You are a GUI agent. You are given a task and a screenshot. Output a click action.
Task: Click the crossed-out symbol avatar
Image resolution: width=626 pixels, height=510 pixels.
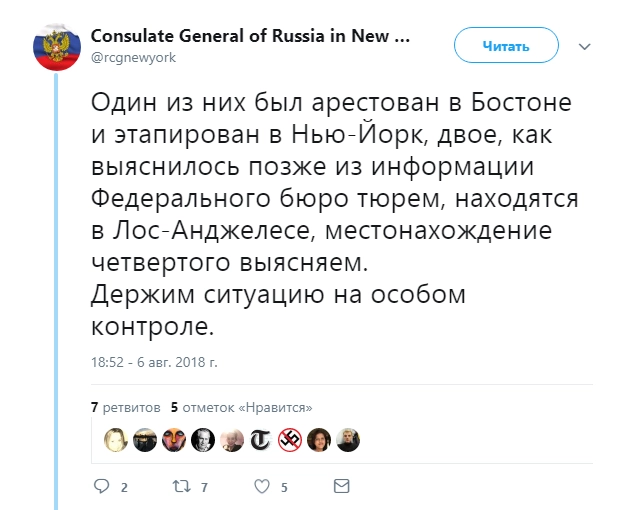point(290,439)
